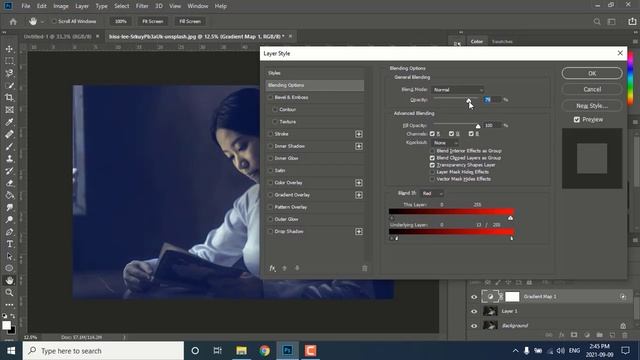Select the Move tool
Image resolution: width=640 pixels, height=360 pixels.
pos(9,49)
